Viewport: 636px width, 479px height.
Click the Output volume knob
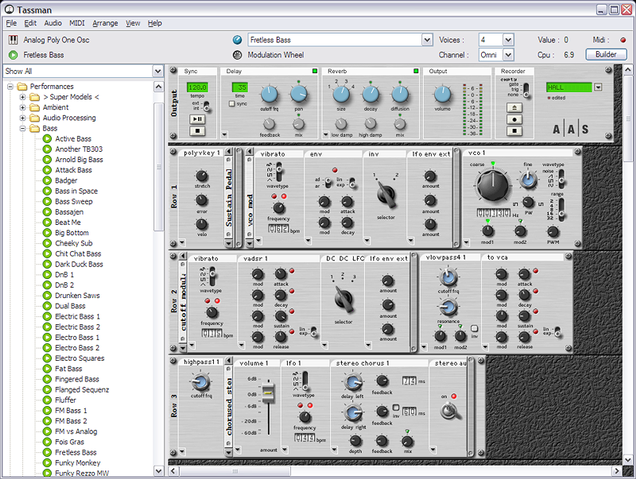click(442, 94)
